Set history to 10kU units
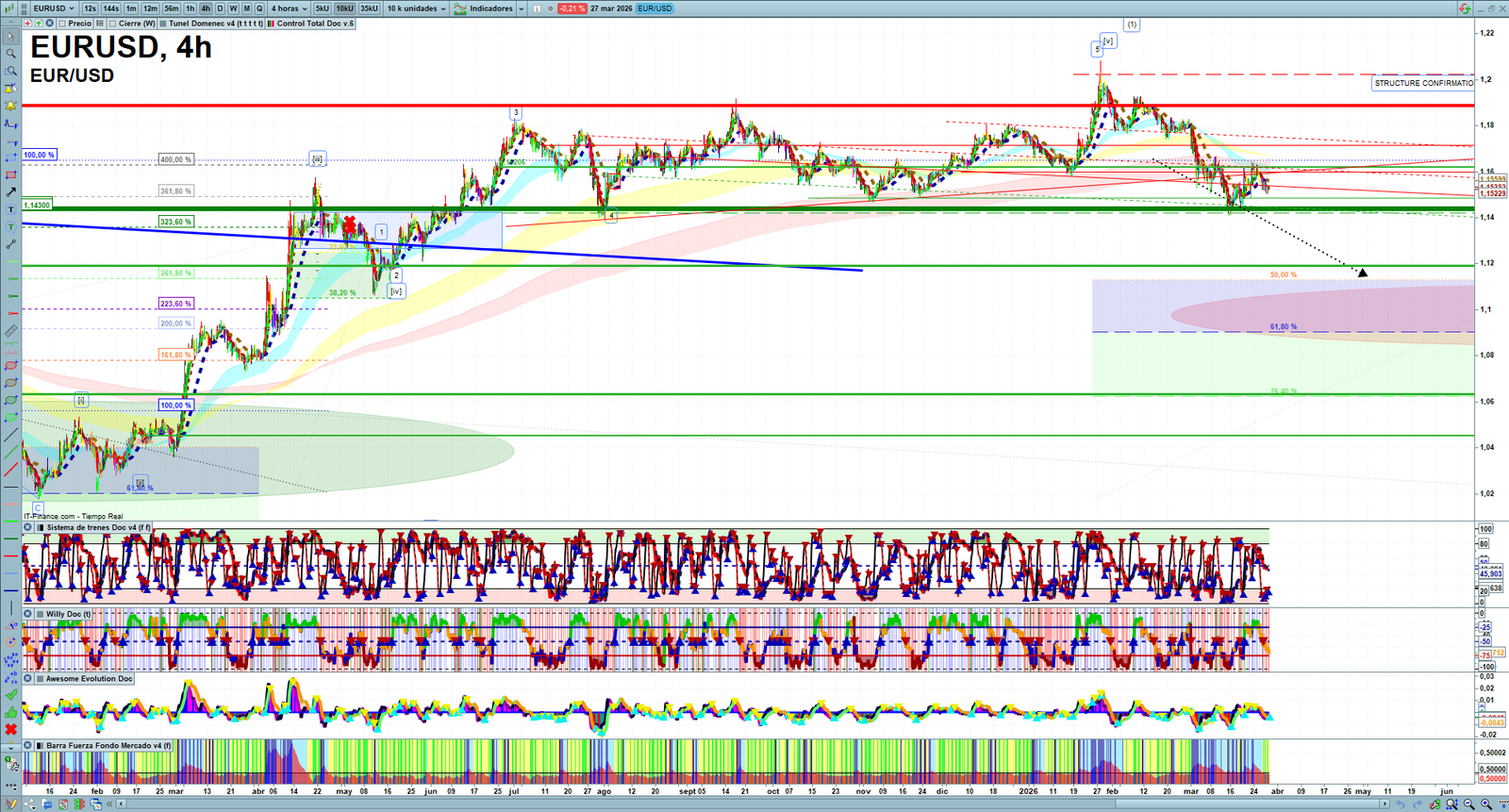Screen dimensions: 1509x812 (345, 8)
